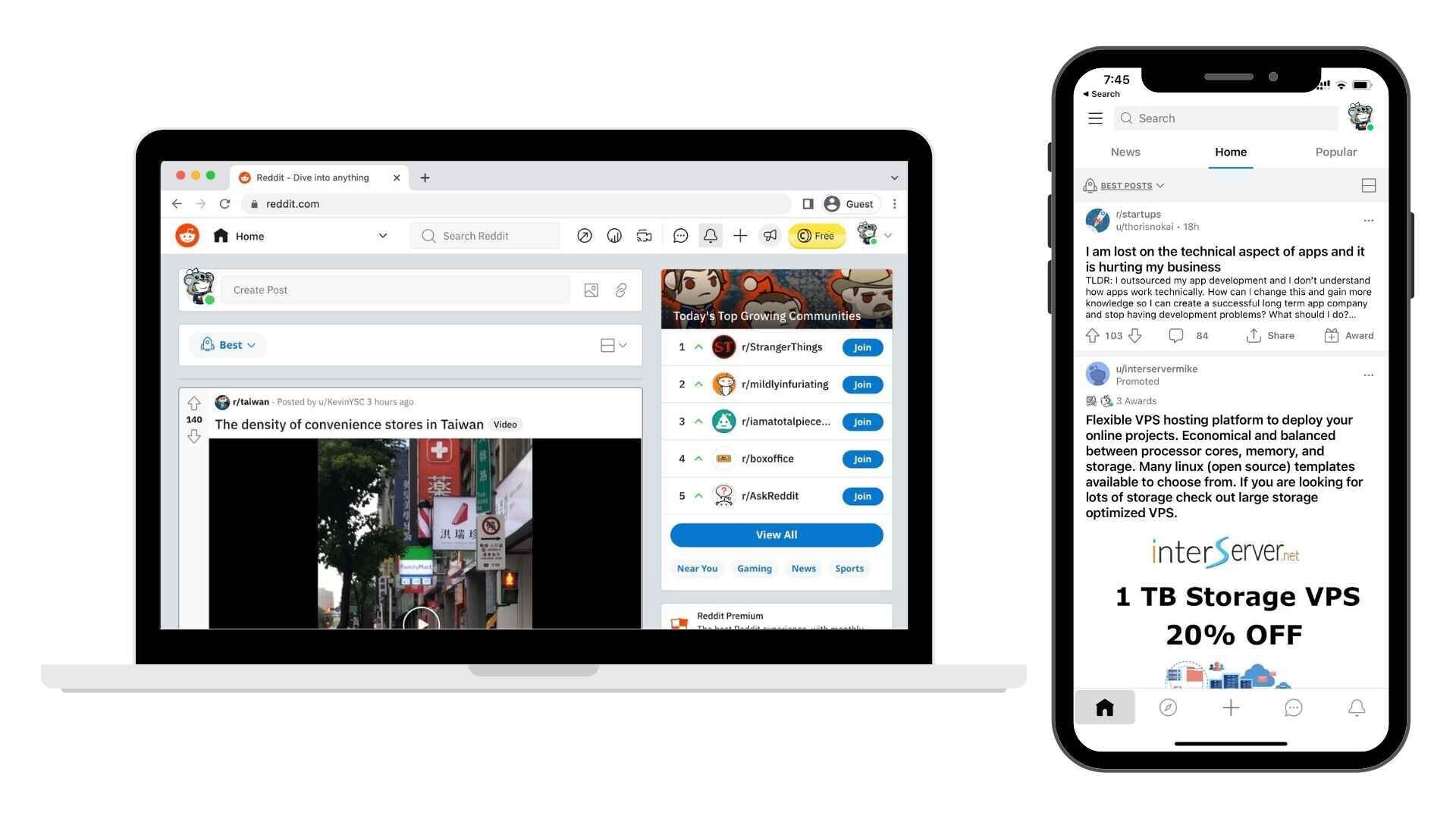Image resolution: width=1456 pixels, height=819 pixels.
Task: Click the News tab on mobile Reddit
Action: [x=1126, y=152]
